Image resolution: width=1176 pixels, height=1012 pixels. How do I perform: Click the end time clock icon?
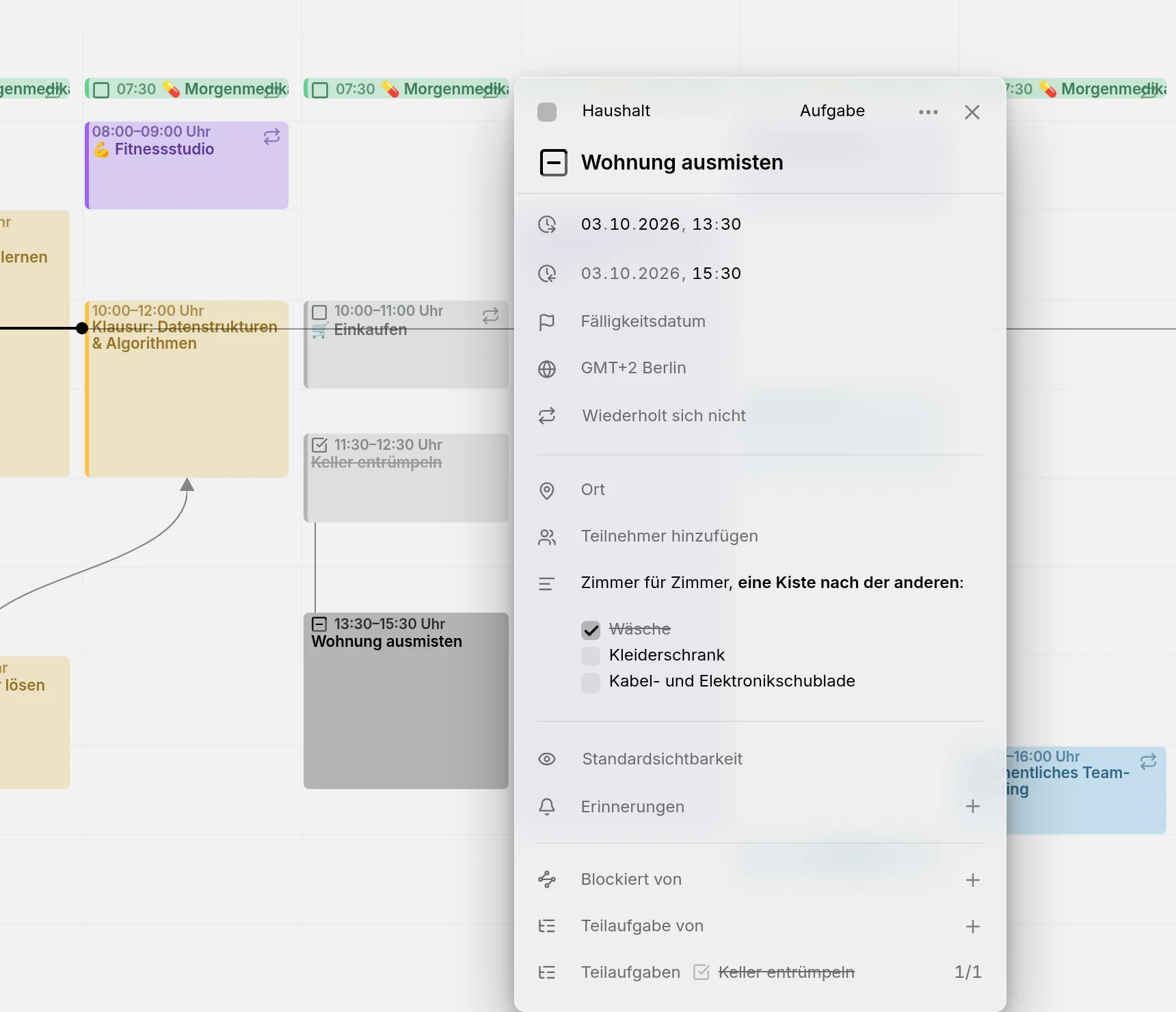[x=547, y=274]
